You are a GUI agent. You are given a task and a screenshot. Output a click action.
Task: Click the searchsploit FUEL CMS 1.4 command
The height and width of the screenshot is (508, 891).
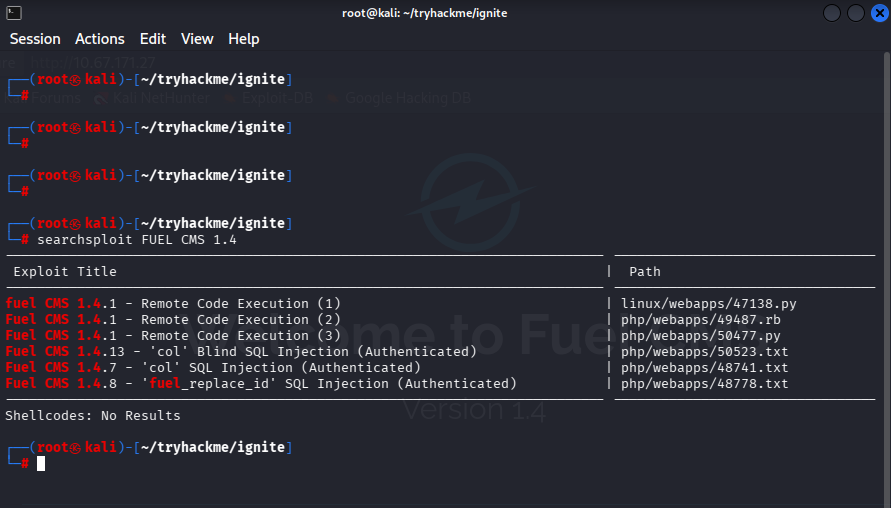137,240
